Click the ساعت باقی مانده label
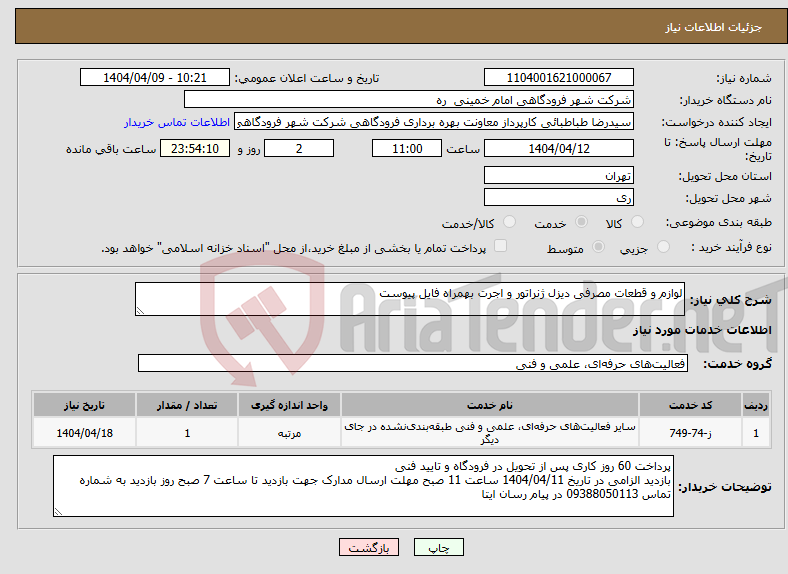The height and width of the screenshot is (574, 788). tap(111, 149)
